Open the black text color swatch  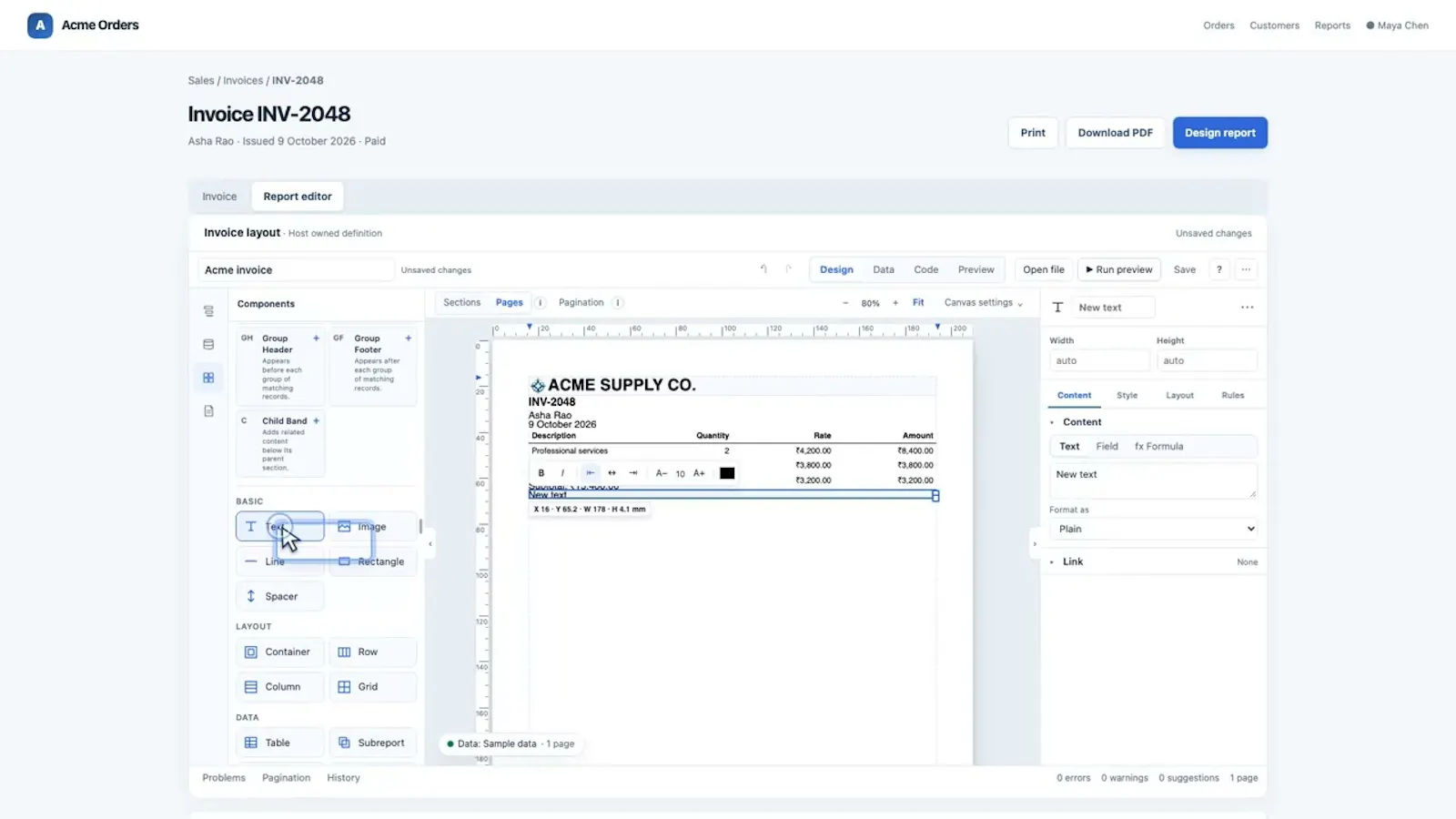click(727, 473)
